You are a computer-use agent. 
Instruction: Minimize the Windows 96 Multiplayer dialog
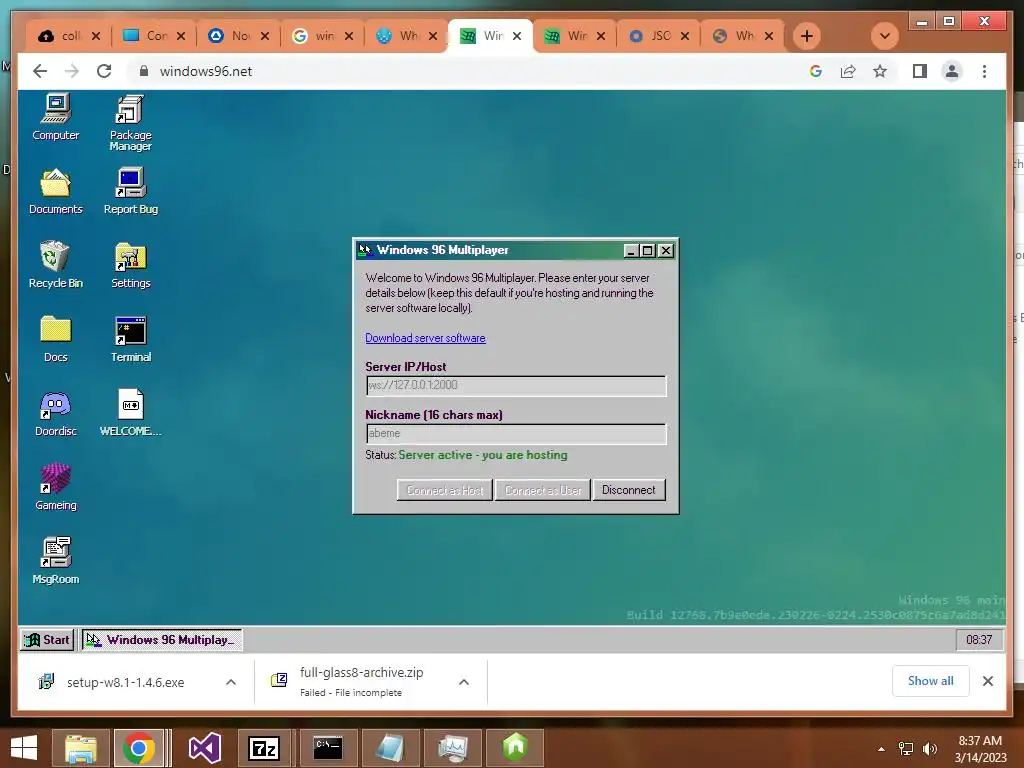tap(631, 250)
